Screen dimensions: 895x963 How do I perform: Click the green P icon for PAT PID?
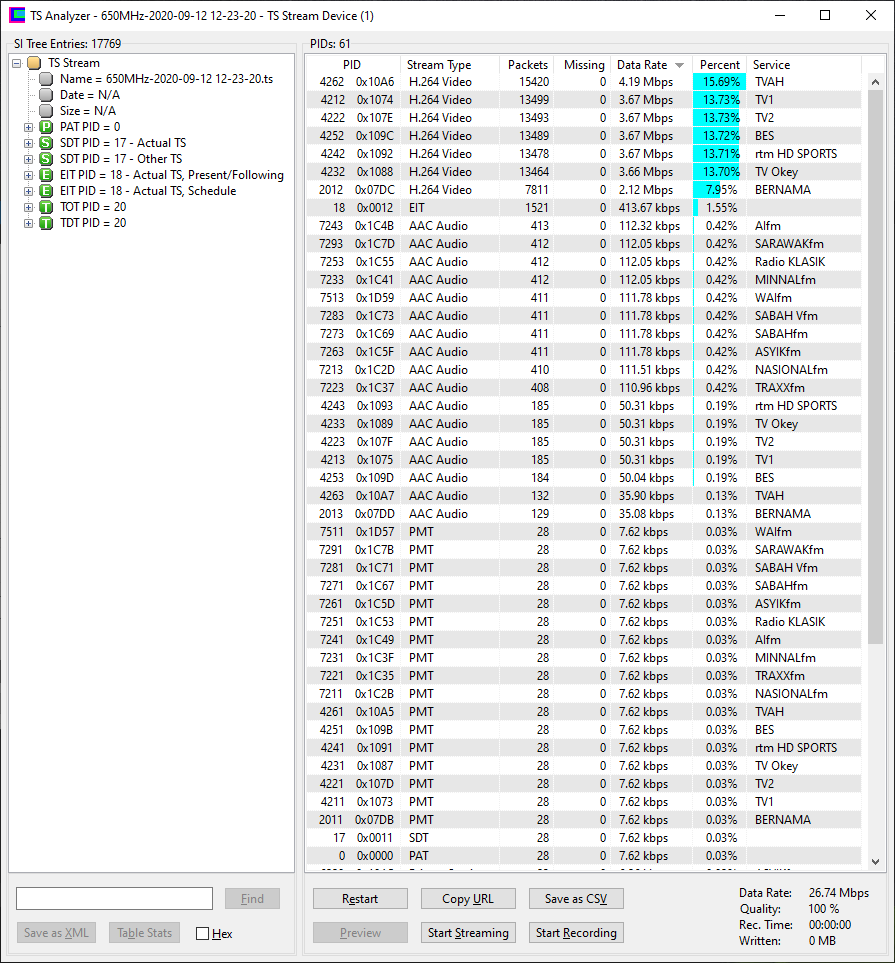click(46, 127)
